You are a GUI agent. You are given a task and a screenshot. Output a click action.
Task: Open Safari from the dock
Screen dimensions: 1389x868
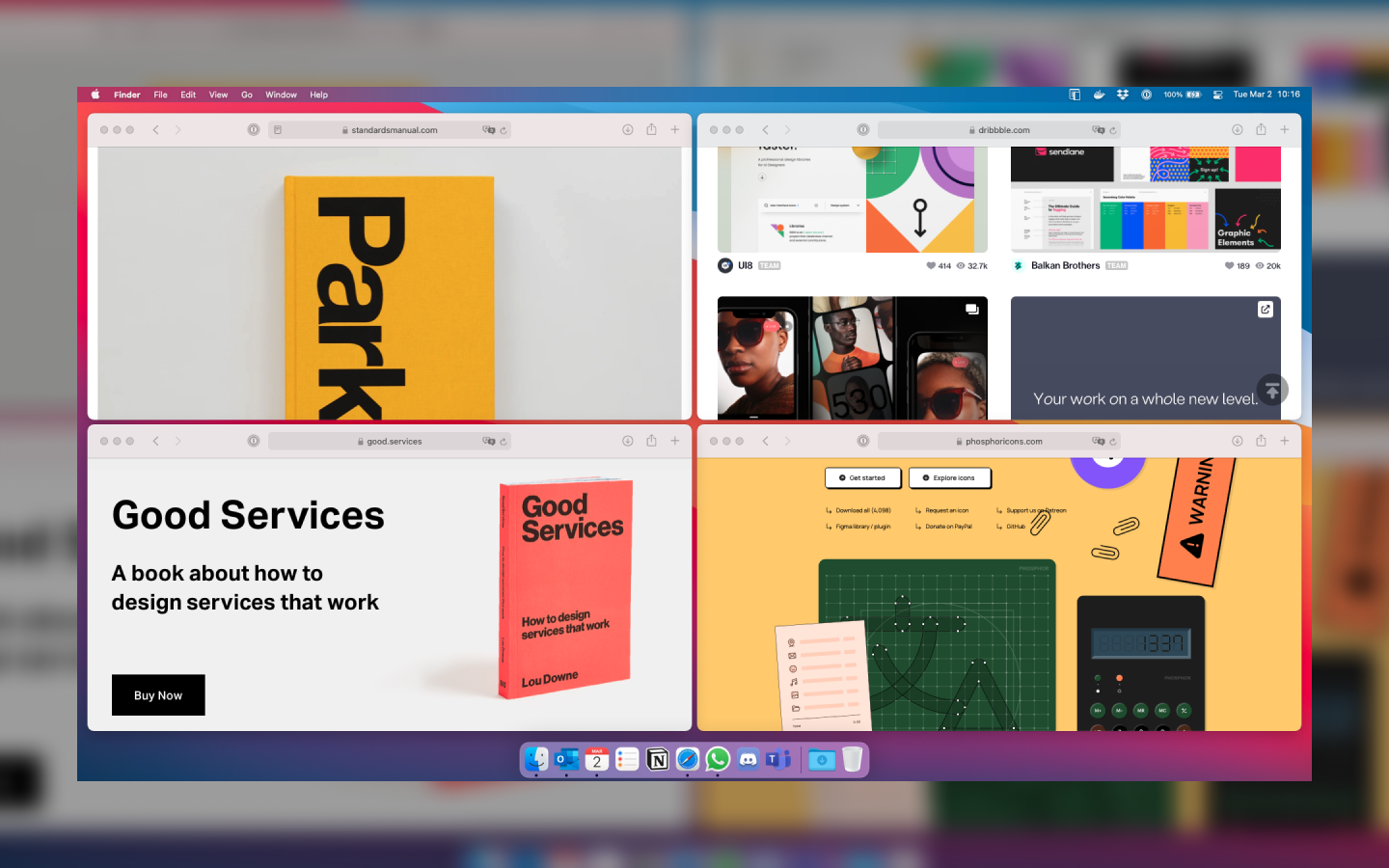click(x=687, y=759)
